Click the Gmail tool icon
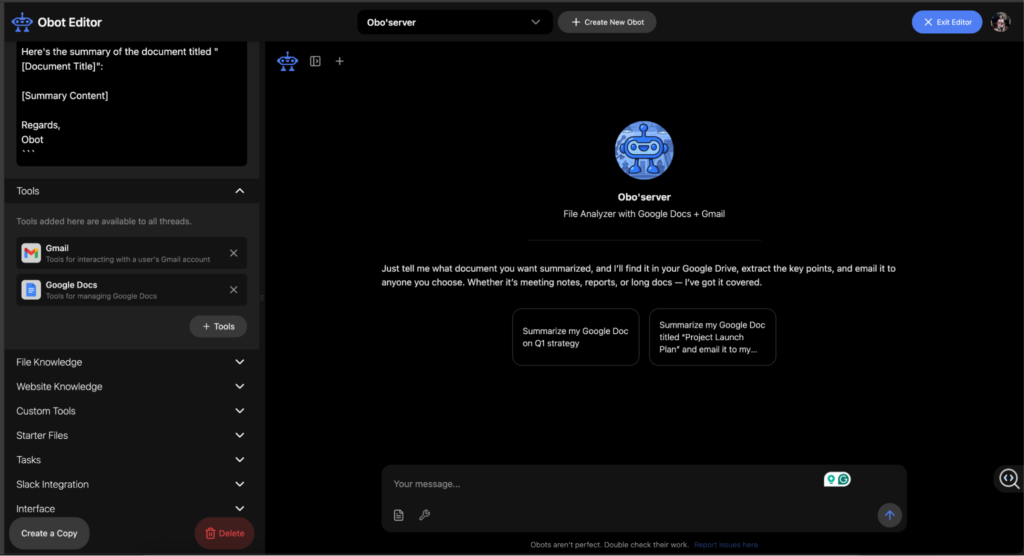Screen dimensions: 1024x556 tap(31, 253)
